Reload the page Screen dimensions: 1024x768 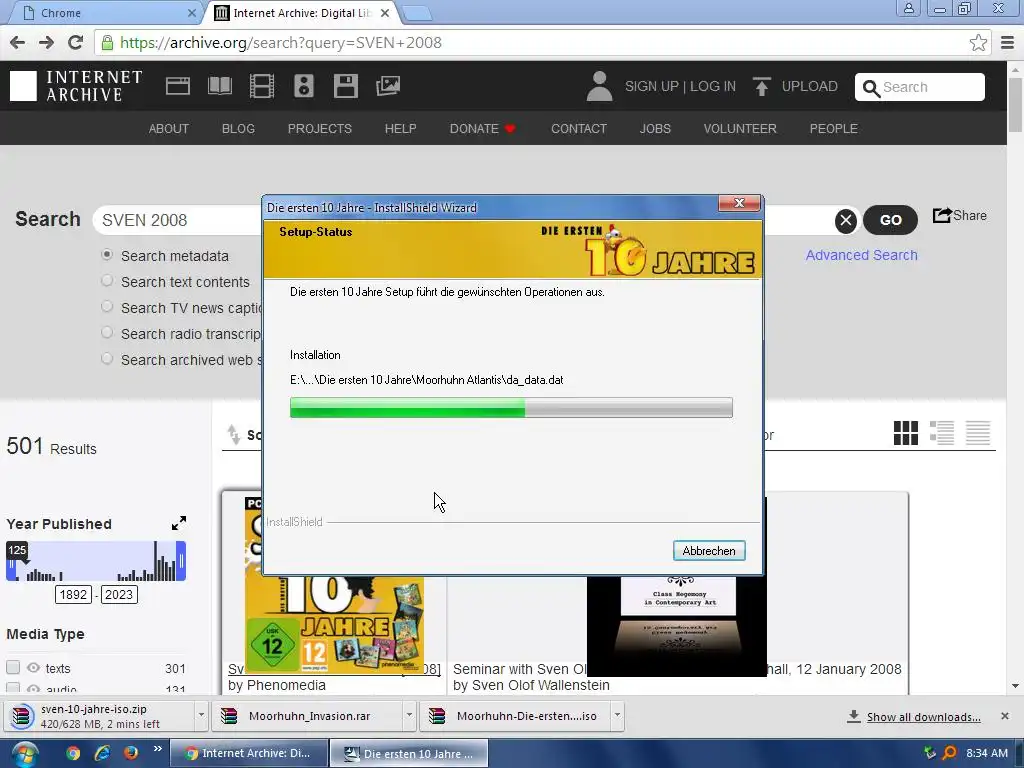tap(76, 43)
